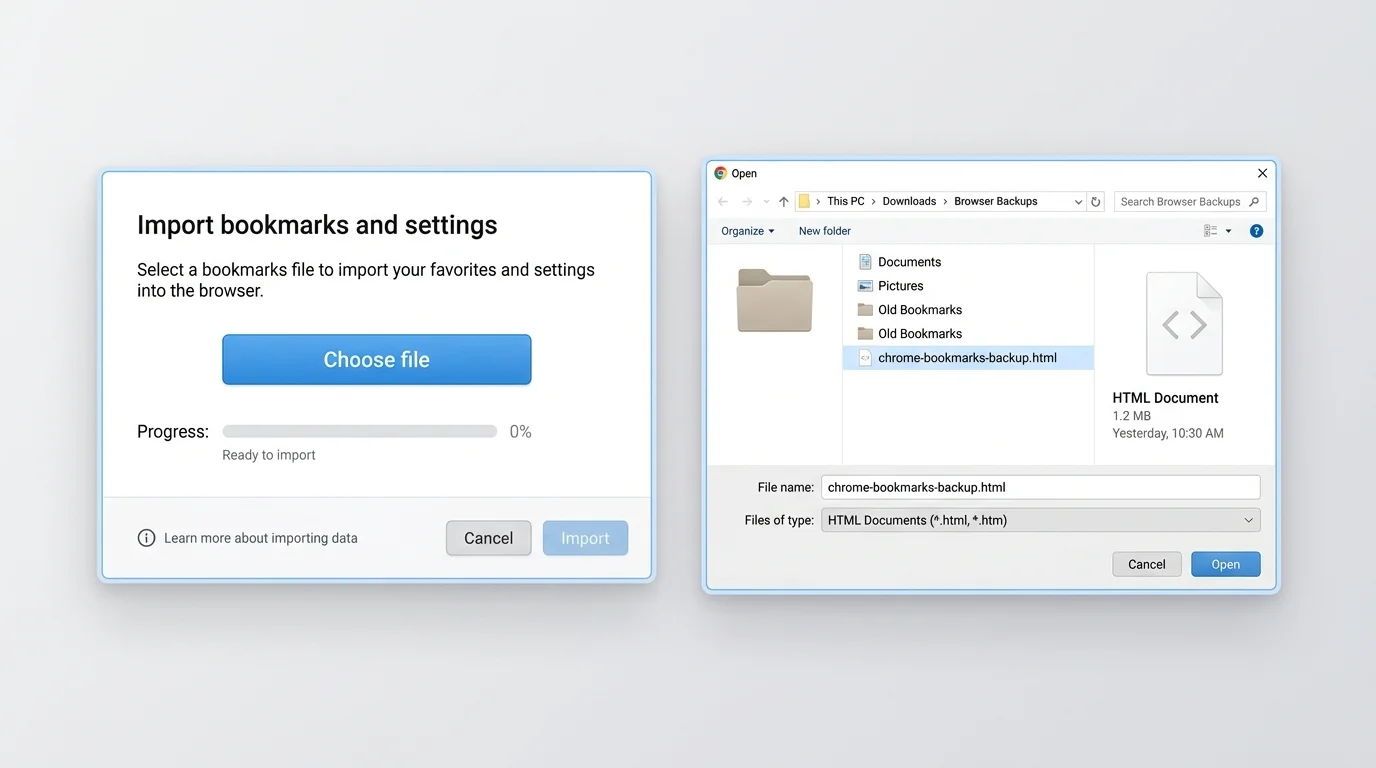
Task: Click the yellow folder icon in the address bar
Action: point(804,201)
